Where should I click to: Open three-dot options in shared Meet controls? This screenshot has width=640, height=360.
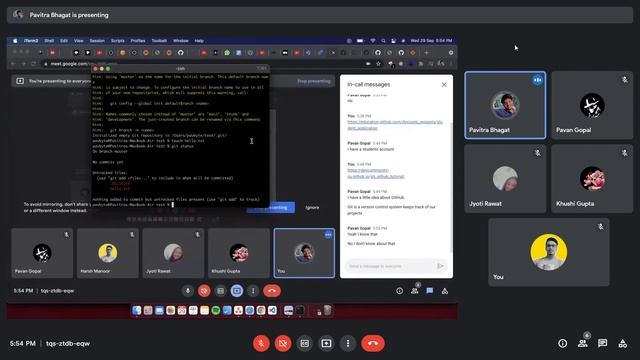pos(253,291)
